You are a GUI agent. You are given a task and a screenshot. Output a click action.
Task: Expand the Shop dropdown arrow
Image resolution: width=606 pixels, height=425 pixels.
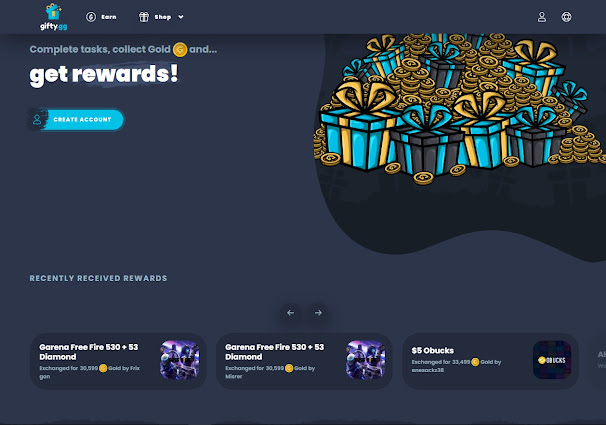[180, 17]
